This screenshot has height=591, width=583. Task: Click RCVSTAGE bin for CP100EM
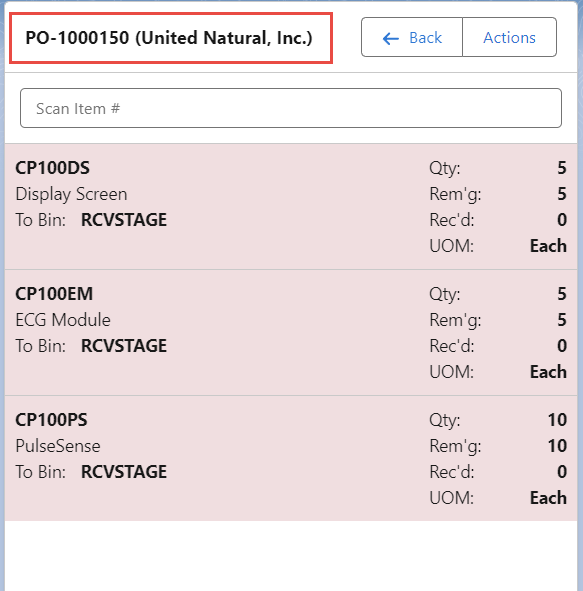pyautogui.click(x=124, y=346)
